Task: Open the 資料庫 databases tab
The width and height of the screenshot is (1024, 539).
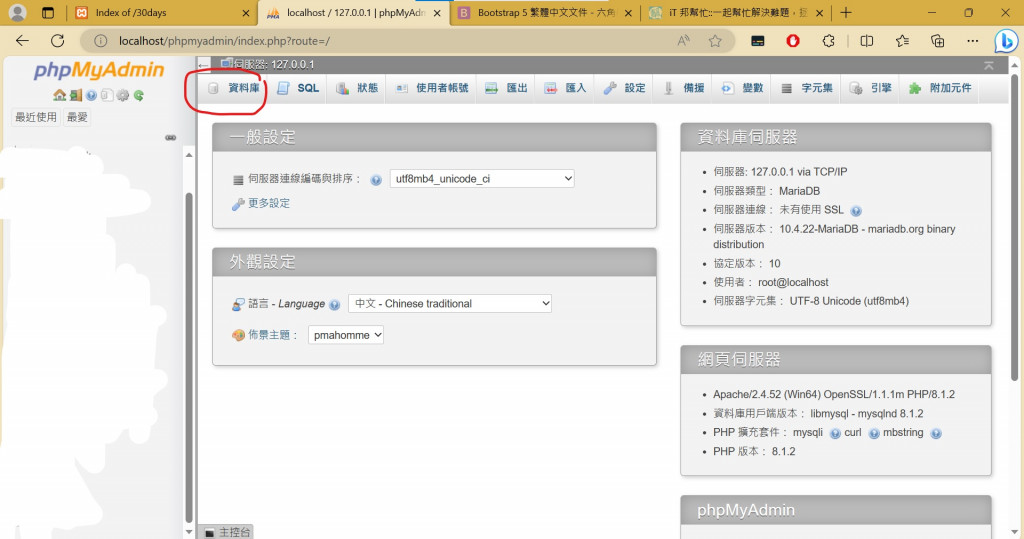Action: tap(234, 88)
